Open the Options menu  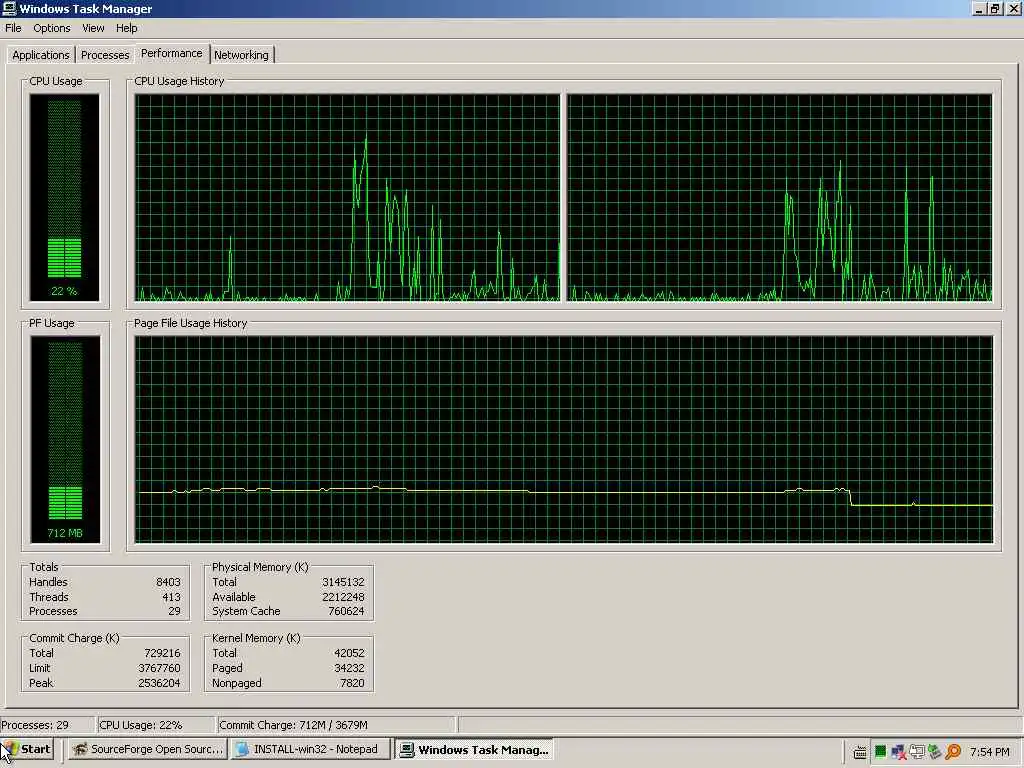click(52, 28)
